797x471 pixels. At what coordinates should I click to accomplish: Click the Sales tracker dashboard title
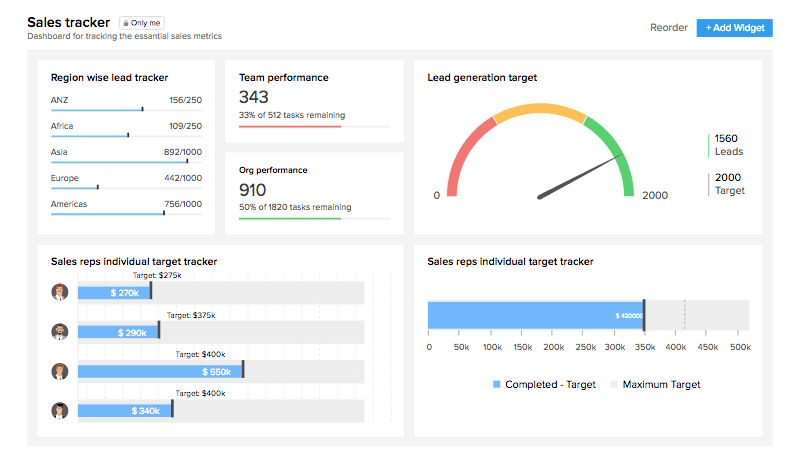pyautogui.click(x=69, y=21)
